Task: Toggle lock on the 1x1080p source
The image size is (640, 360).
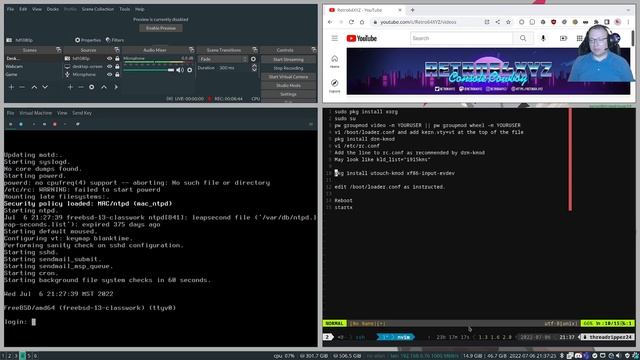Action: click(x=118, y=58)
